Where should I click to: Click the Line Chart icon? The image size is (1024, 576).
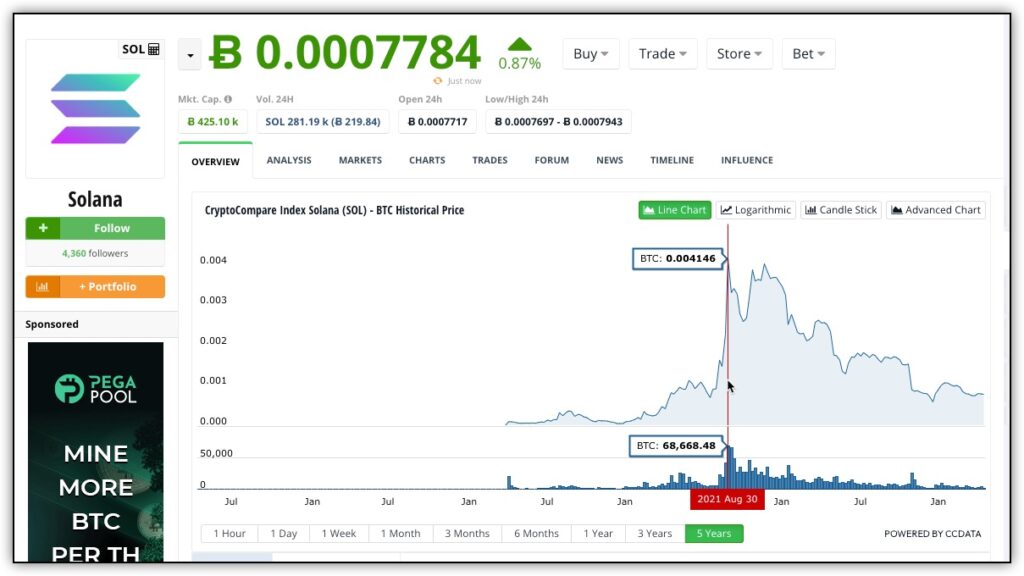(648, 210)
